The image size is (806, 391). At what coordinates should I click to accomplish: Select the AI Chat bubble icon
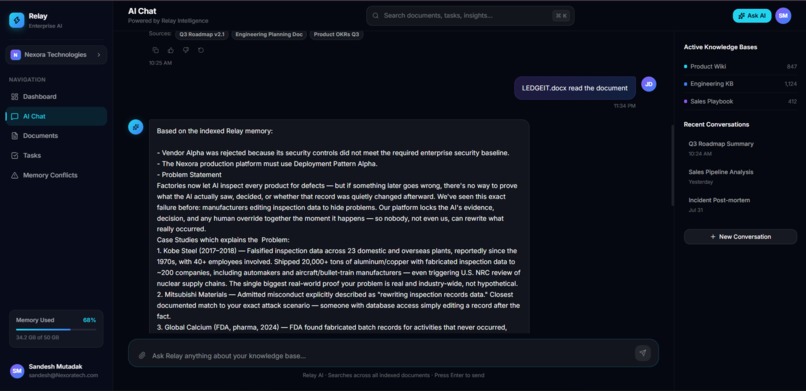[x=14, y=117]
